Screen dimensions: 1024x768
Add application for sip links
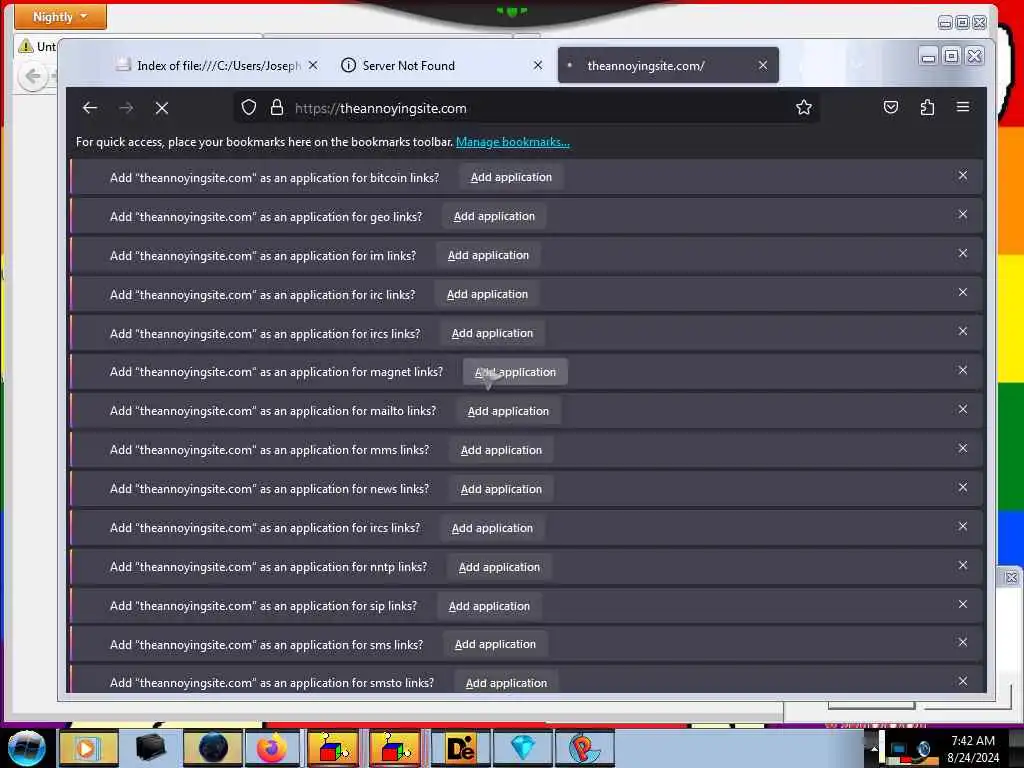click(489, 606)
